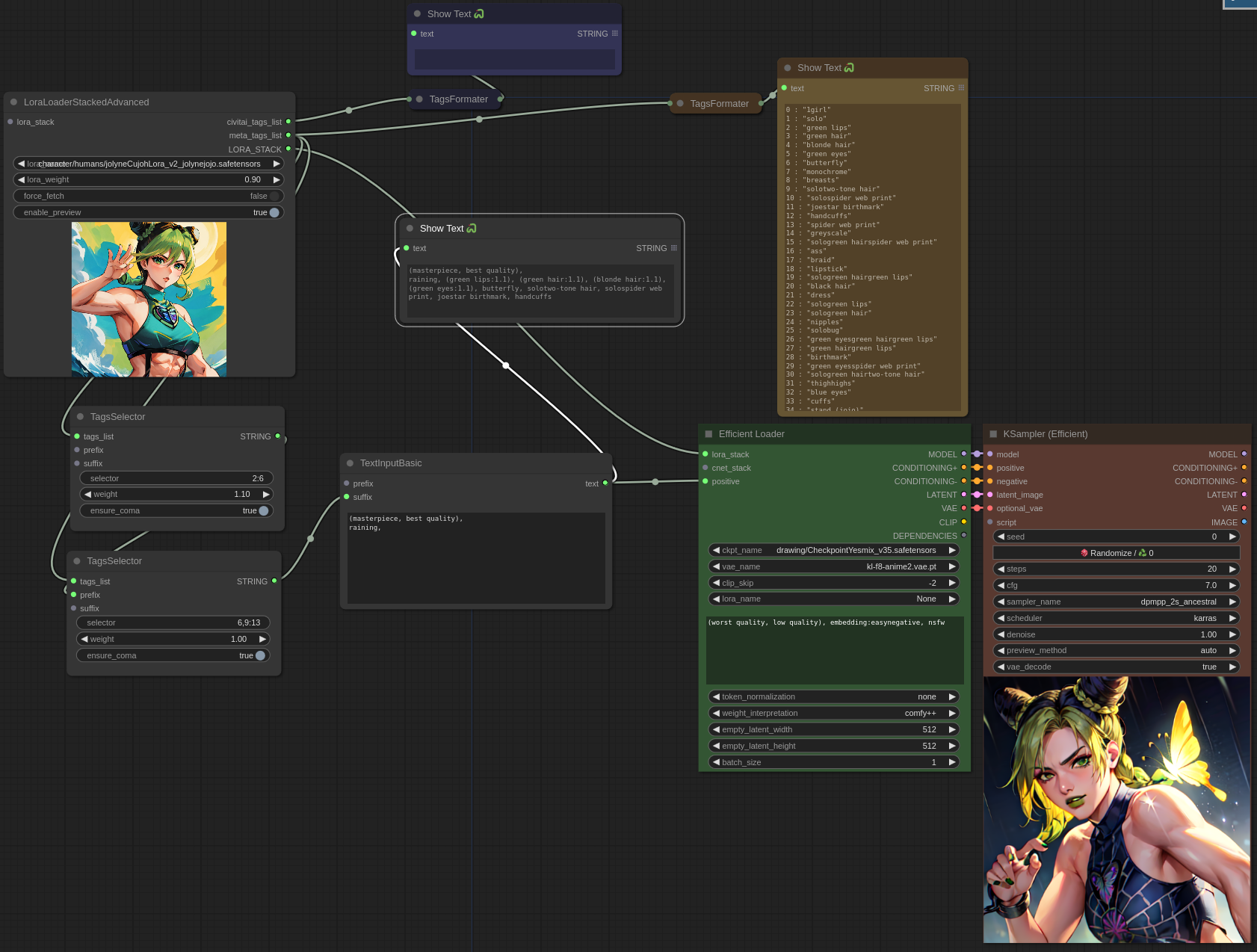
Task: Click the generated image preview in KSampler
Action: coord(1117,809)
